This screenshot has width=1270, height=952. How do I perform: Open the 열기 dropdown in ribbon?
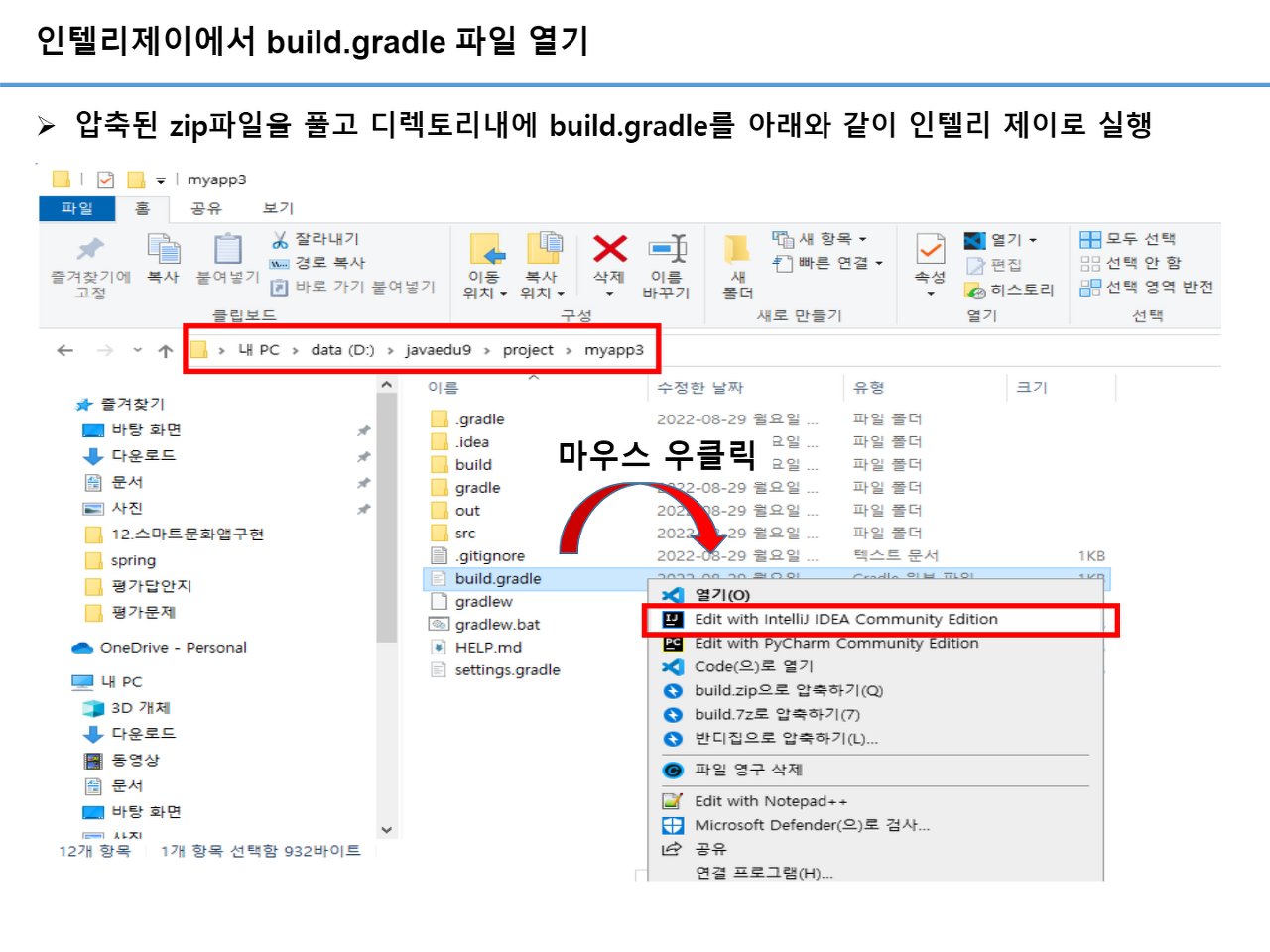point(1001,240)
